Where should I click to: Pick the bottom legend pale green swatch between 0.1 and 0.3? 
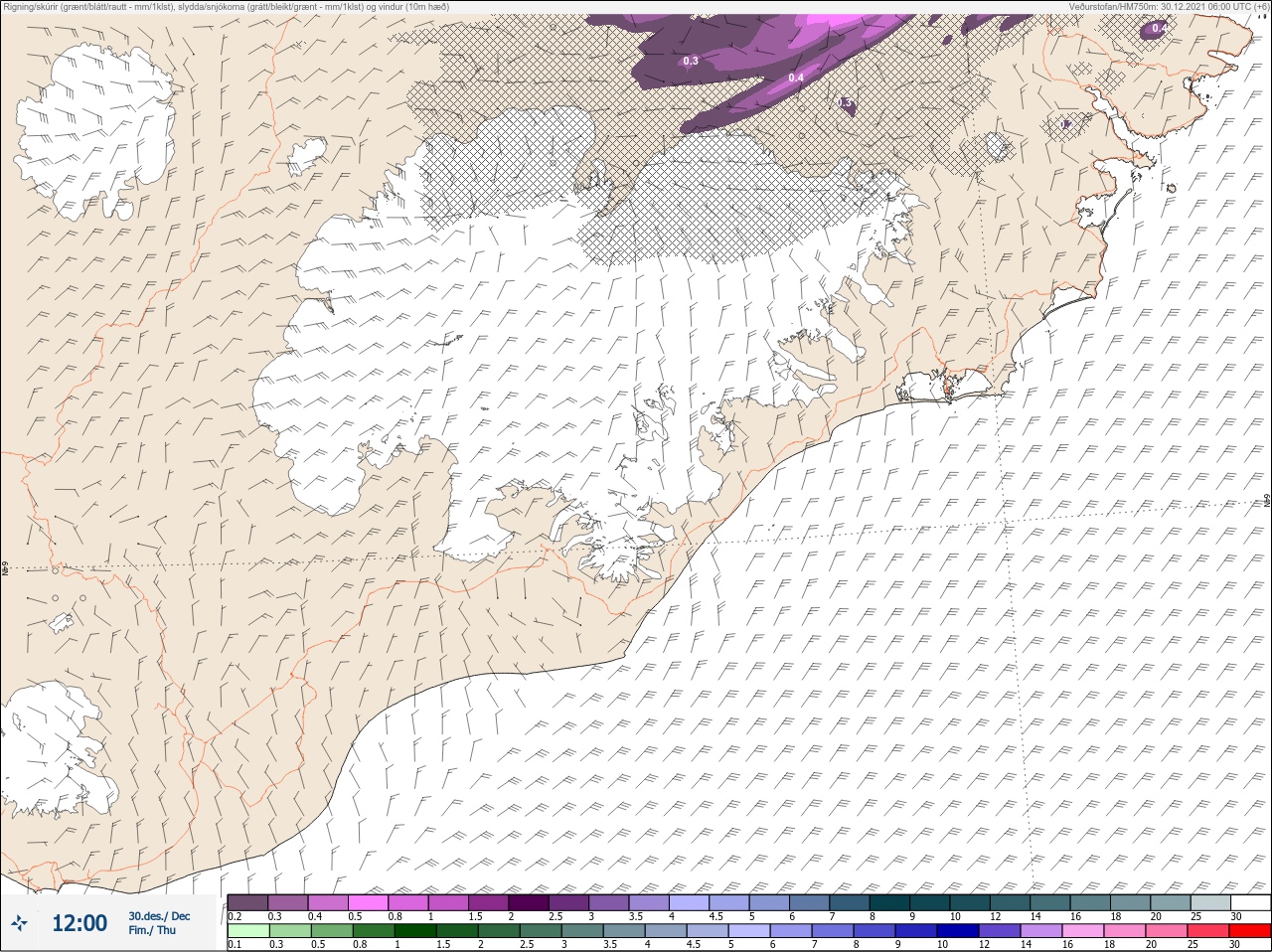pyautogui.click(x=248, y=931)
